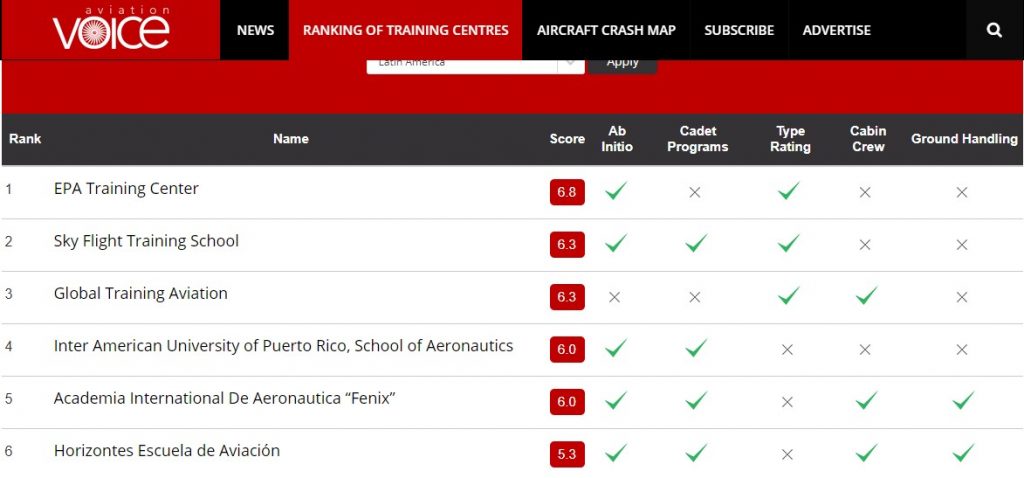The image size is (1024, 478).
Task: Click Global Training Aviation Ab Initio cross
Action: click(x=614, y=297)
